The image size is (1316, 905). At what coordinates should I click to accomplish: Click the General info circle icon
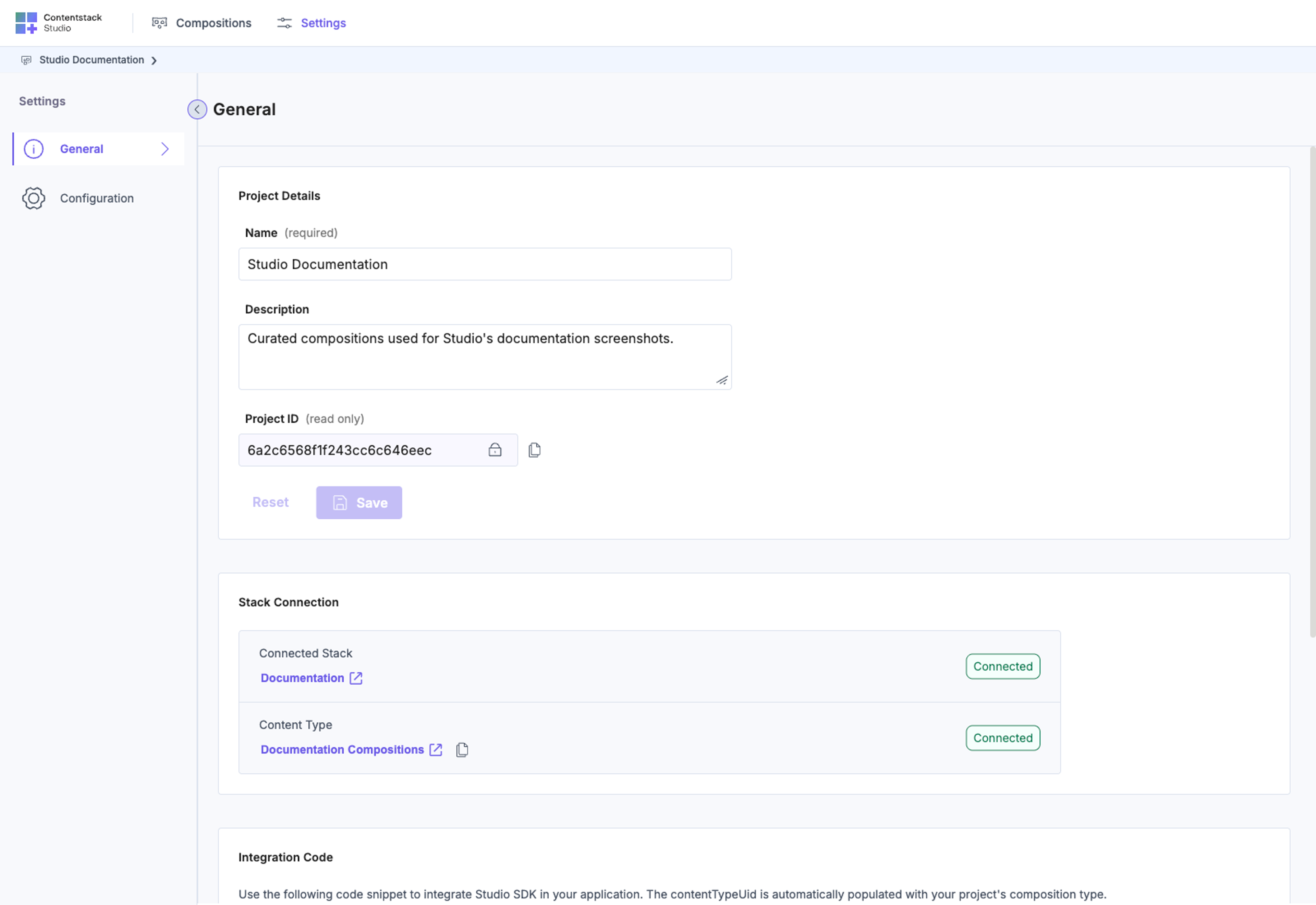click(x=34, y=149)
